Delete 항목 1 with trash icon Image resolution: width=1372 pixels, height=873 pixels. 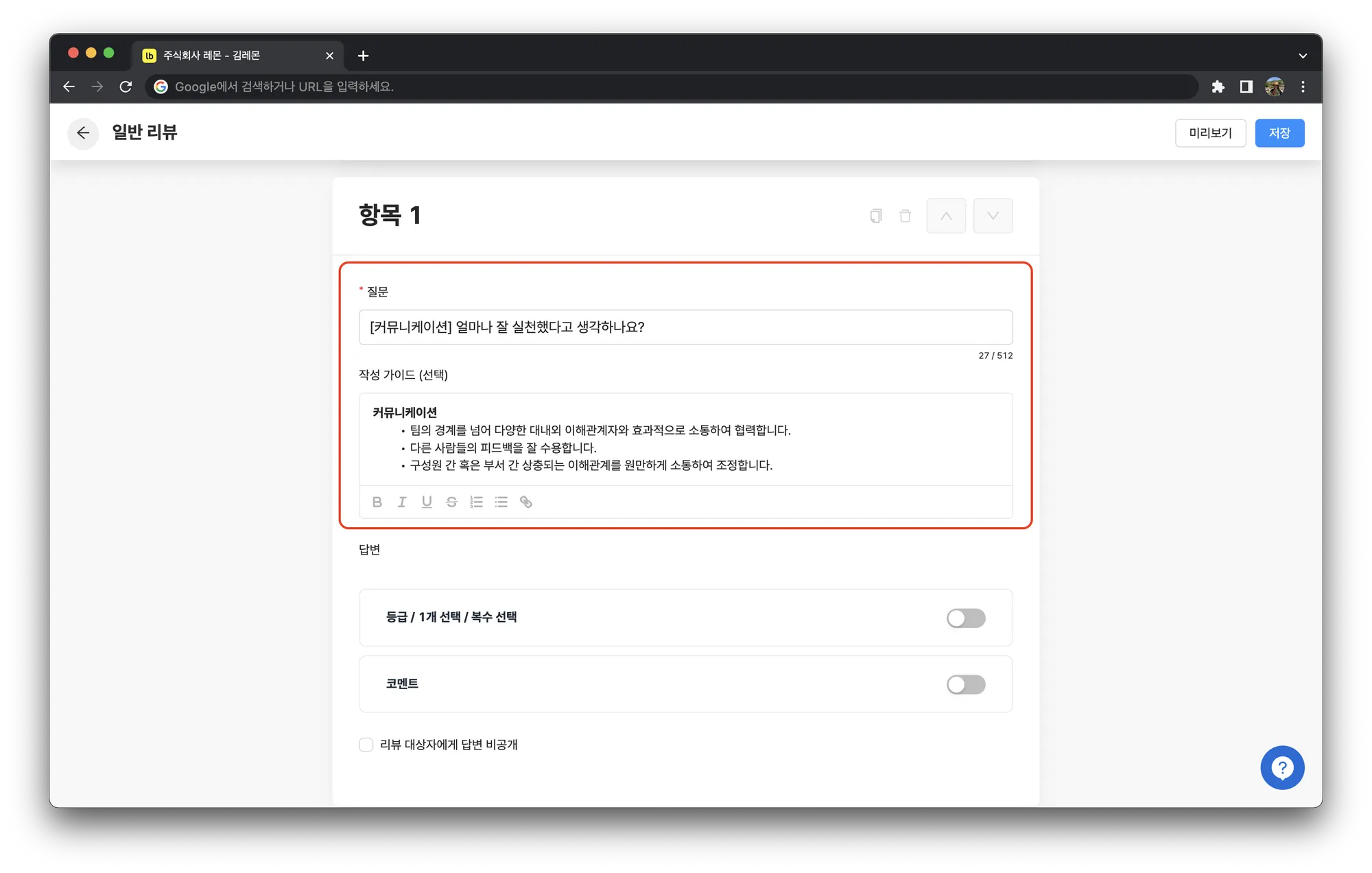pyautogui.click(x=906, y=216)
